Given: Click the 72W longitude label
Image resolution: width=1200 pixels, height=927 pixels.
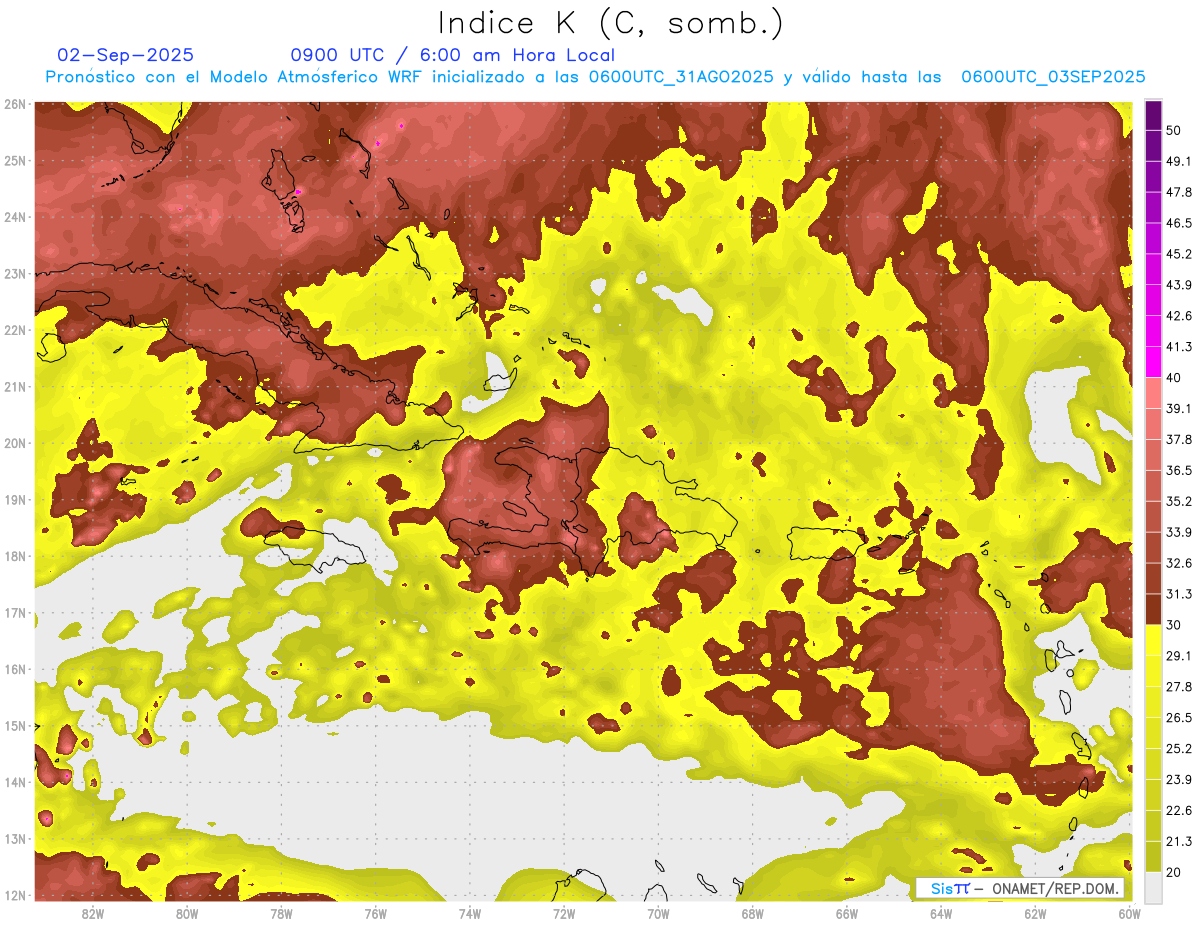Looking at the screenshot, I should [564, 914].
